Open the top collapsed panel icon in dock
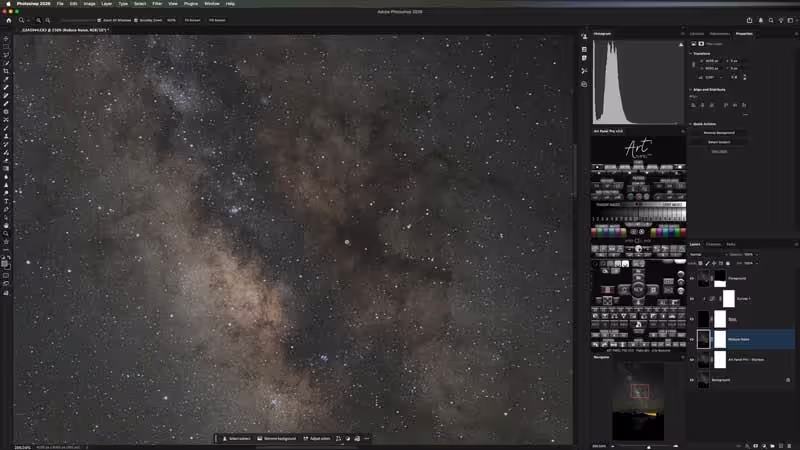 tap(584, 36)
